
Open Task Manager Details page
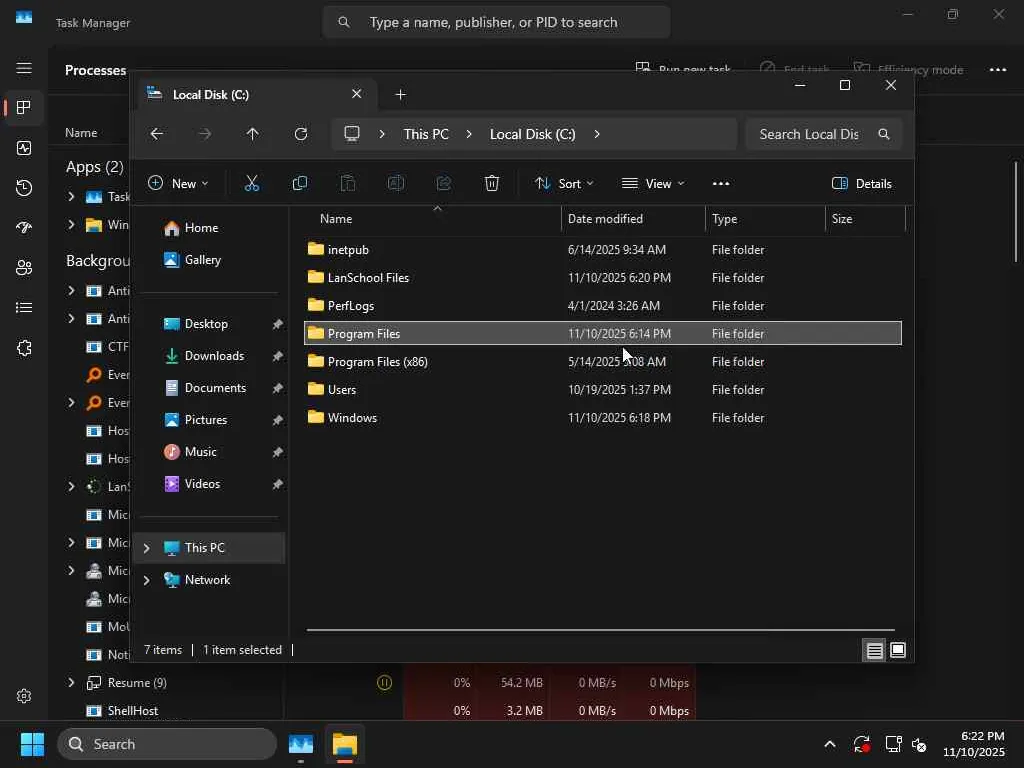click(24, 308)
